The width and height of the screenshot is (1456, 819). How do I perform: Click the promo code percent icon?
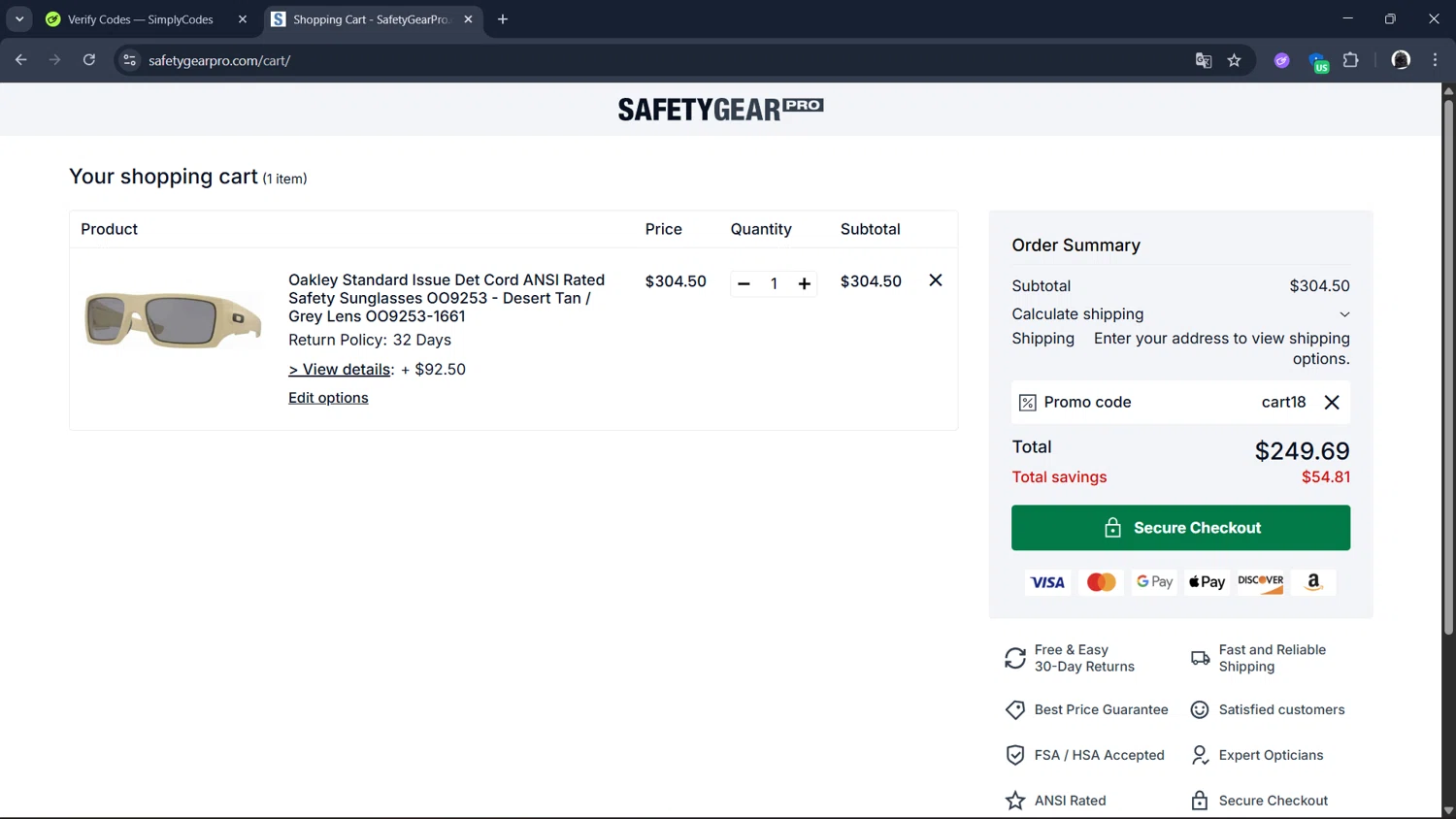click(1027, 403)
